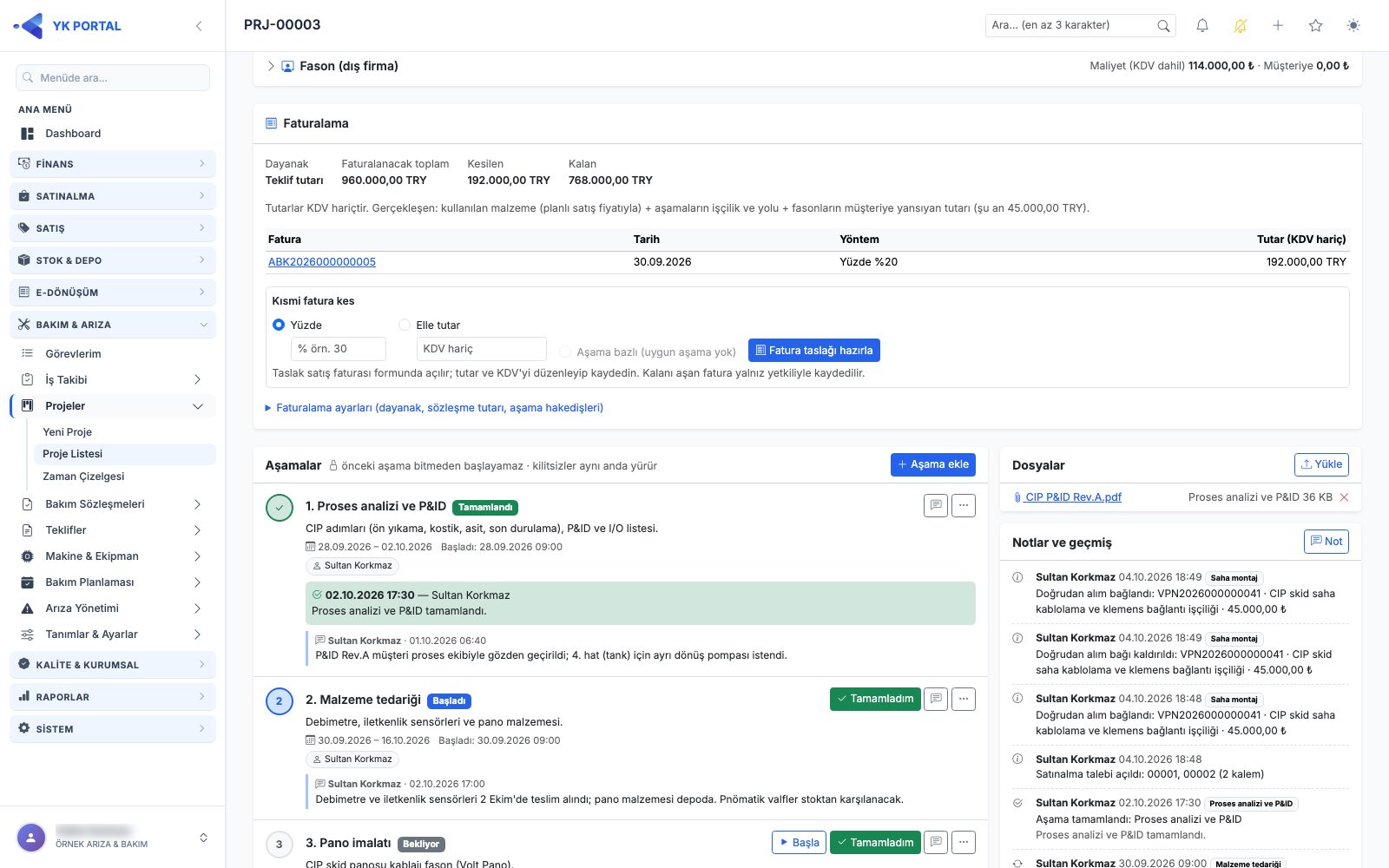Image resolution: width=1389 pixels, height=868 pixels.
Task: Delete the CIP P&ID Rev.A.pdf file
Action: tap(1344, 497)
